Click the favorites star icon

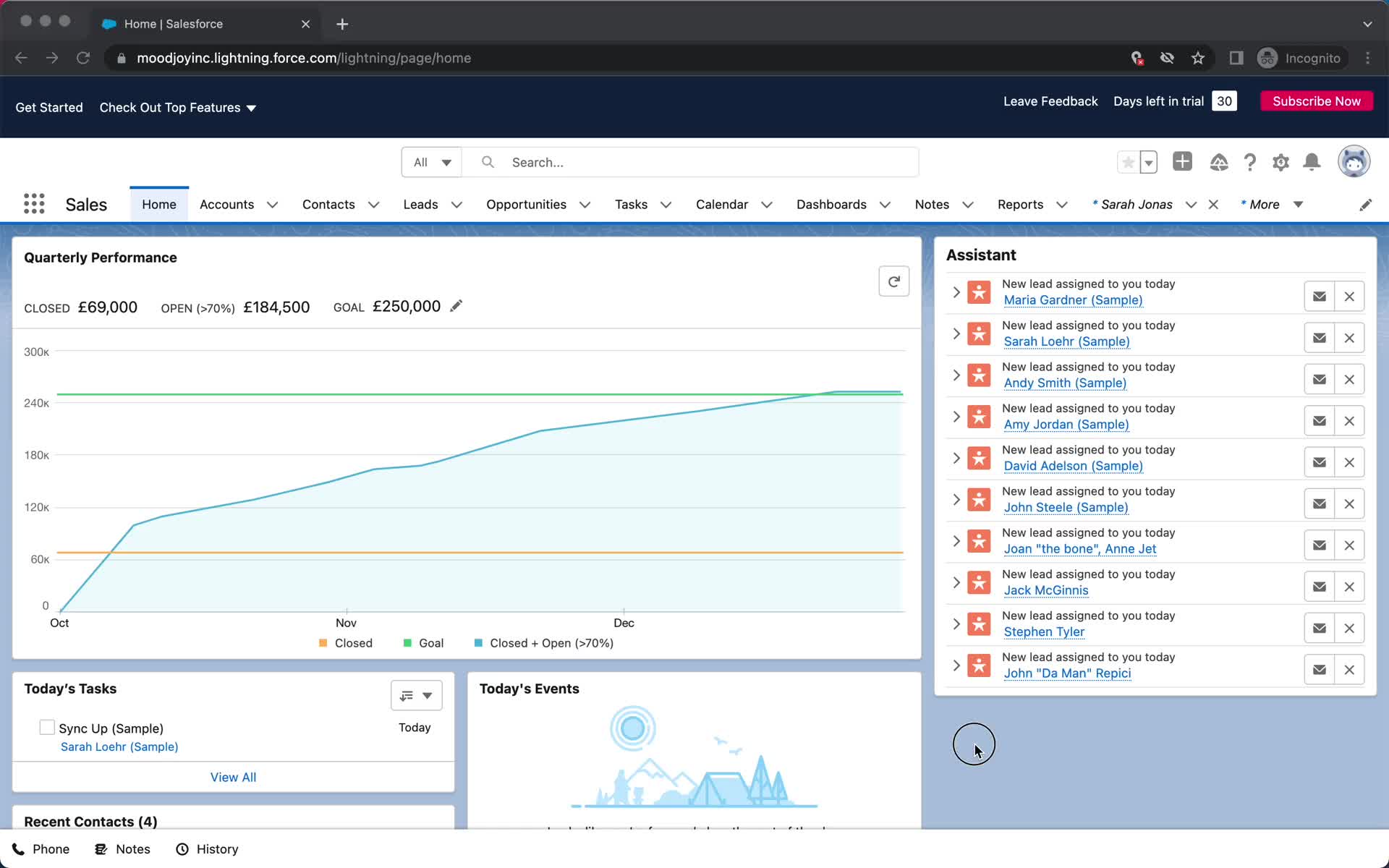tap(1128, 162)
